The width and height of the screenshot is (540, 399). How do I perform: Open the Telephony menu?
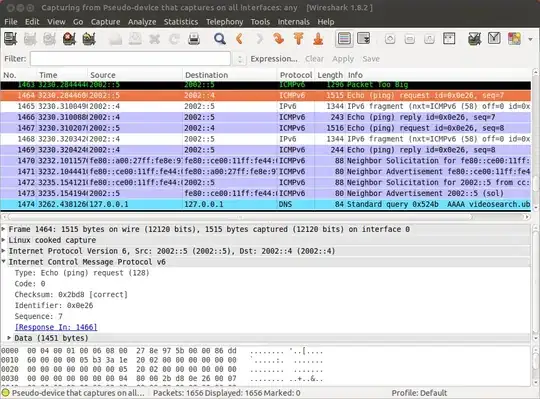pos(225,22)
